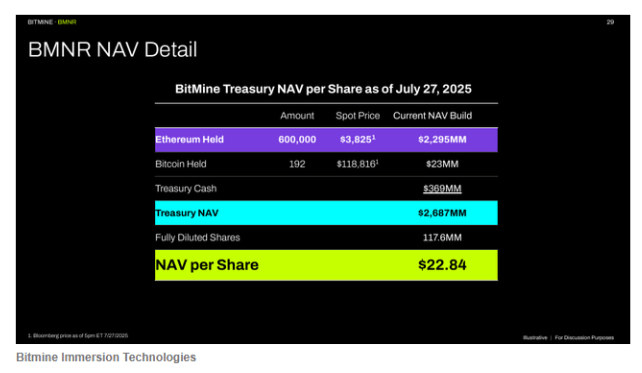Select the slide page number 29

610,22
